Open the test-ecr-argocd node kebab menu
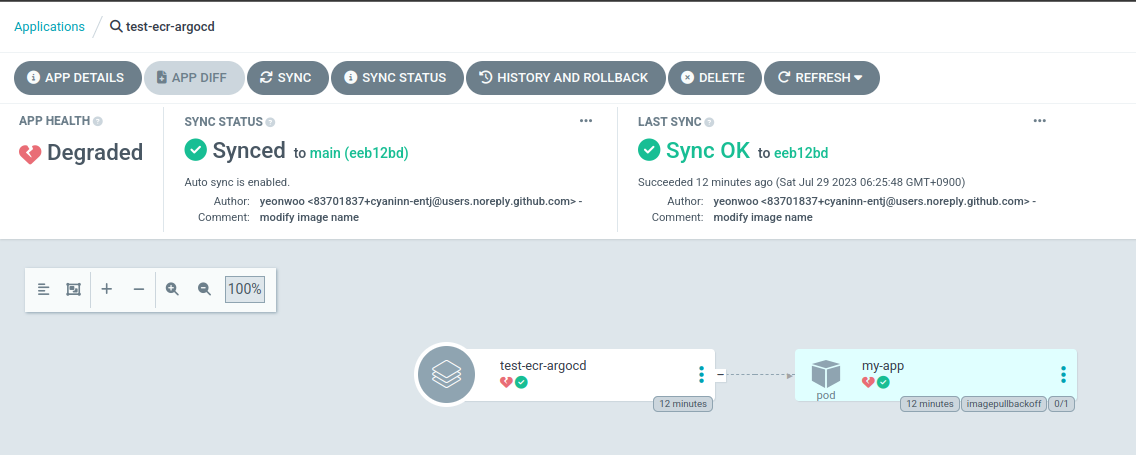The width and height of the screenshot is (1136, 455). point(701,375)
